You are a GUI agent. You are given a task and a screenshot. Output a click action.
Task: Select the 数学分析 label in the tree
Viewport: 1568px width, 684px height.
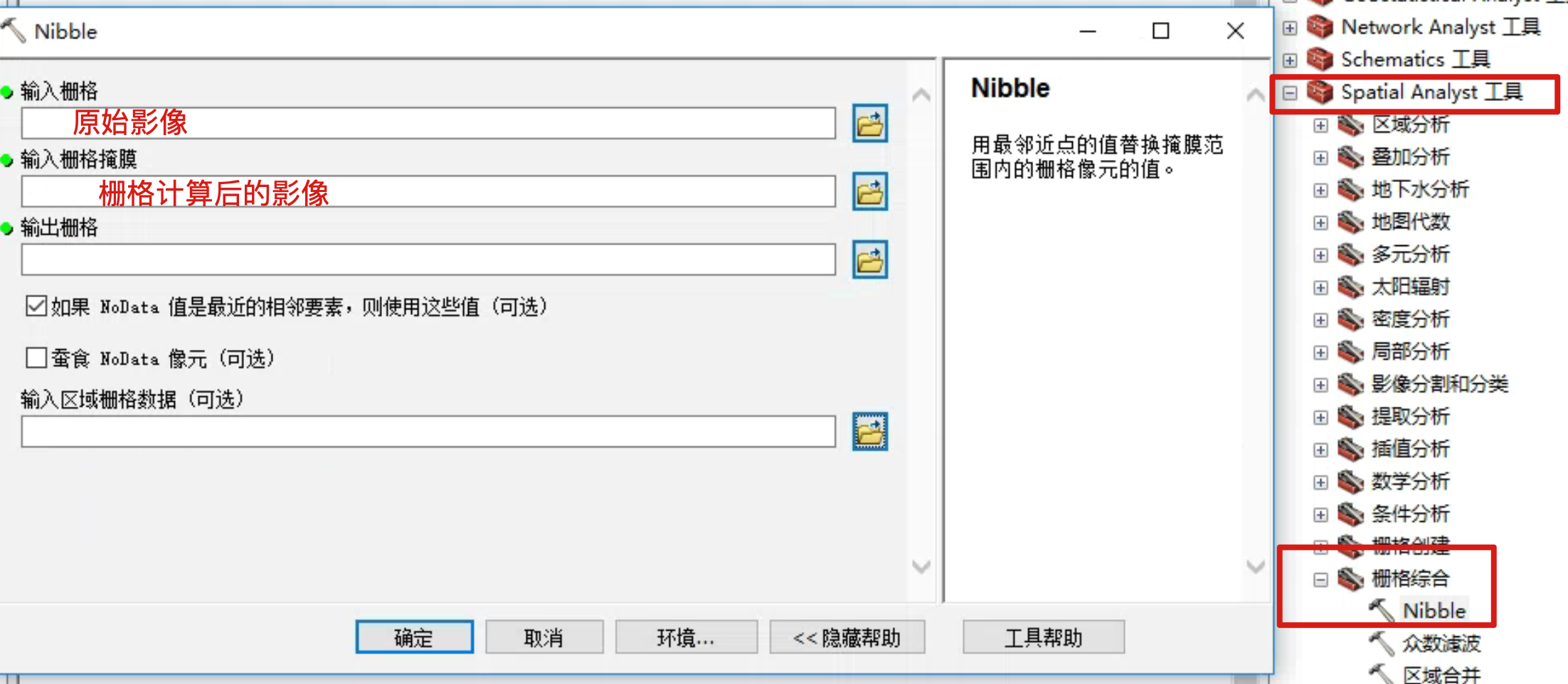point(1410,482)
